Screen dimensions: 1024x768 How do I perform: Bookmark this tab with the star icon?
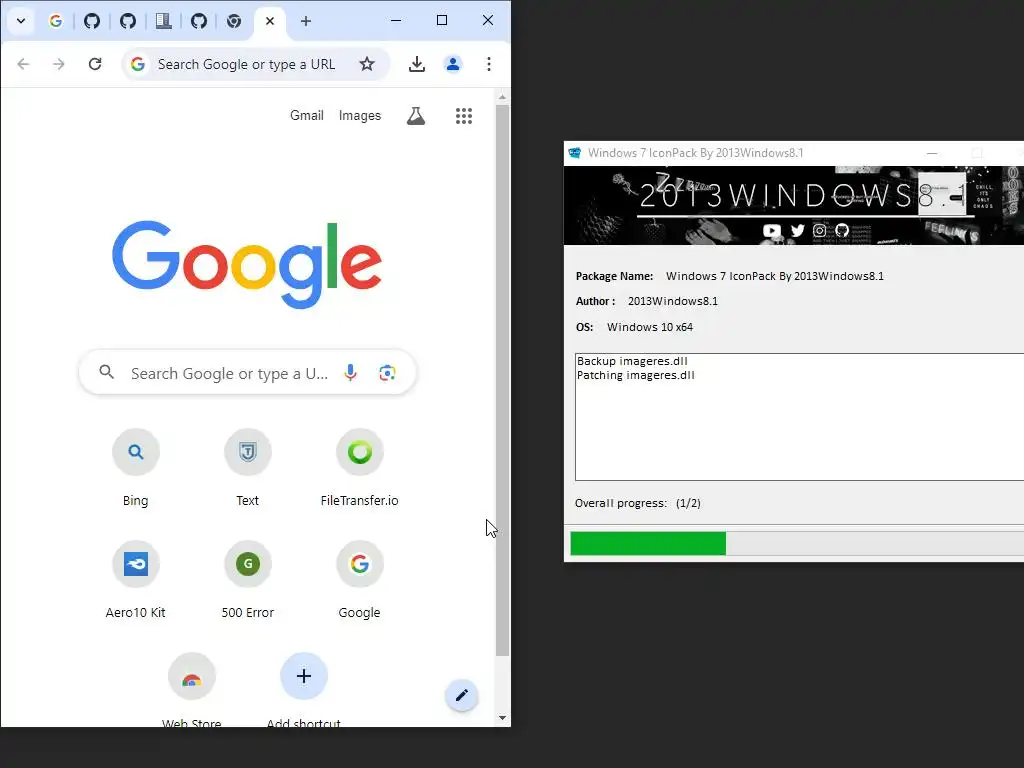click(367, 64)
